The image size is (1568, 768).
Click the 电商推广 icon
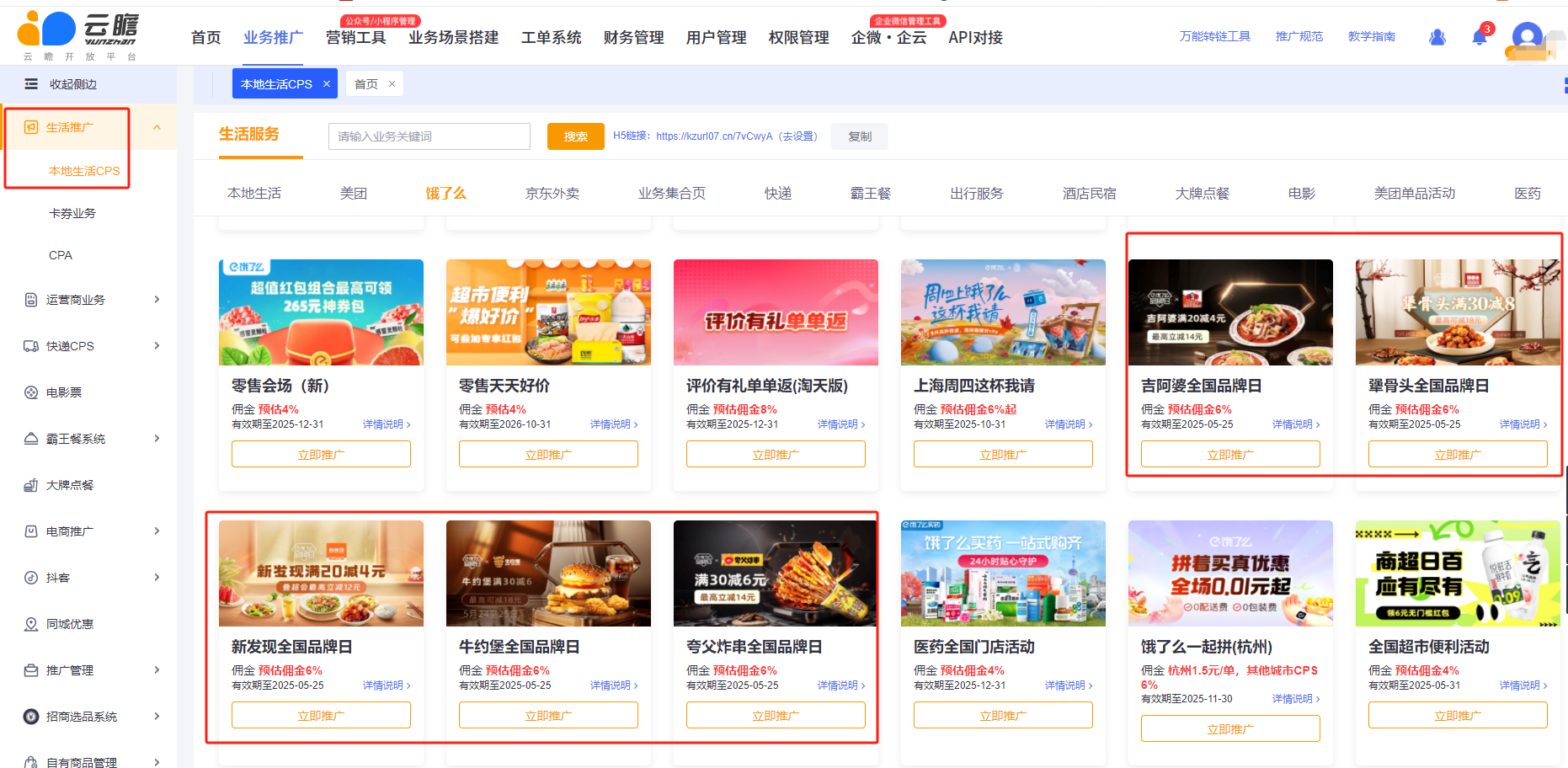(x=31, y=531)
